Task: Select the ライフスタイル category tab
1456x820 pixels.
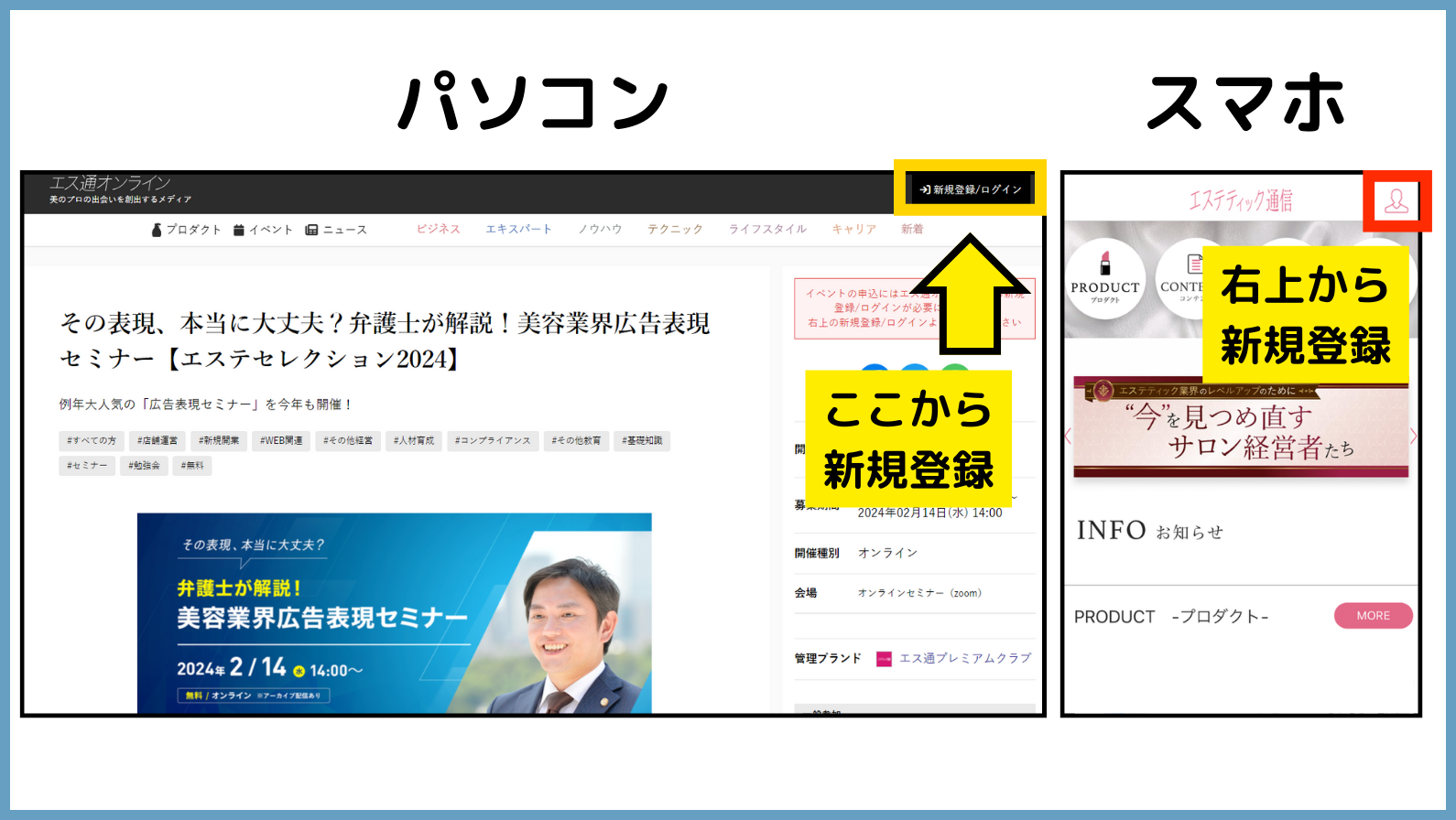Action: pos(767,229)
